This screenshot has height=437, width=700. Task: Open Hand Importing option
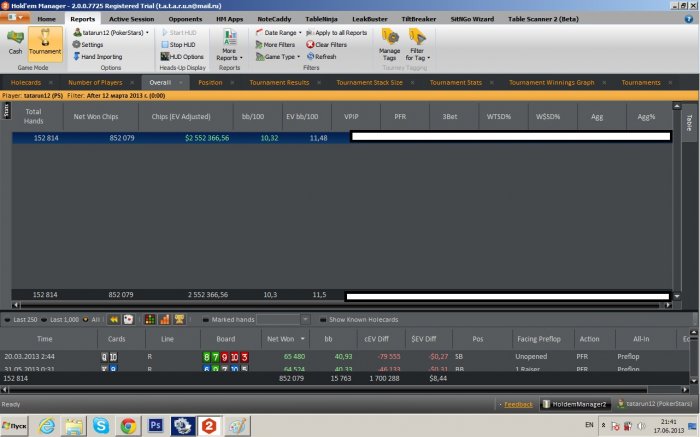click(97, 57)
